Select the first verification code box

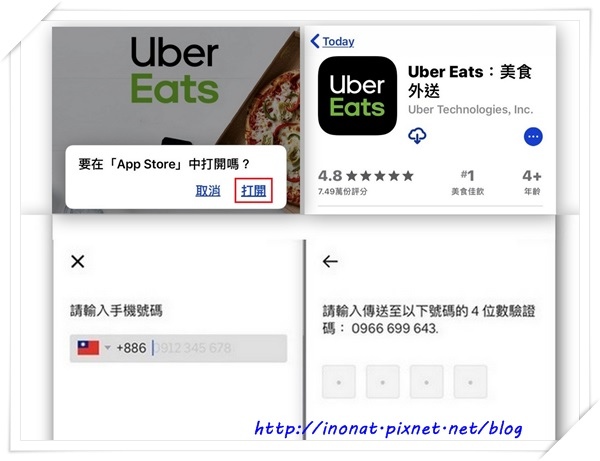pyautogui.click(x=339, y=382)
